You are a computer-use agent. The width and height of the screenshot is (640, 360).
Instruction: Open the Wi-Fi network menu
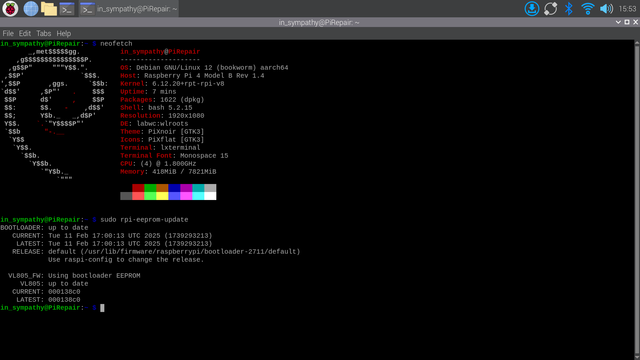point(587,9)
